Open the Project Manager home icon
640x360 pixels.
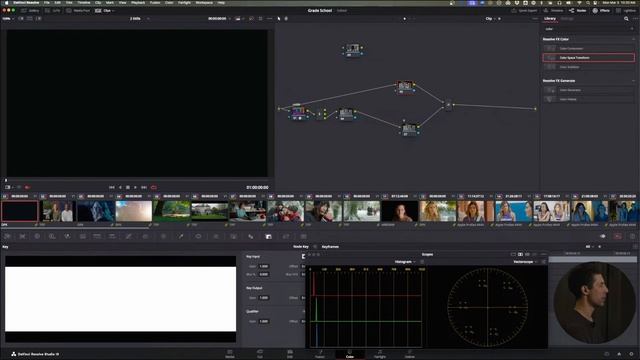click(x=619, y=354)
